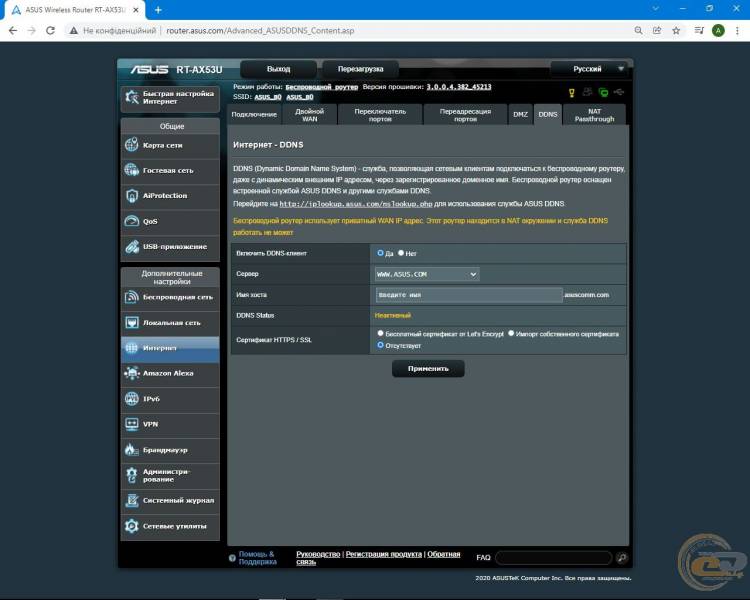Select 'Нет' for enable DDNS client

coord(401,253)
